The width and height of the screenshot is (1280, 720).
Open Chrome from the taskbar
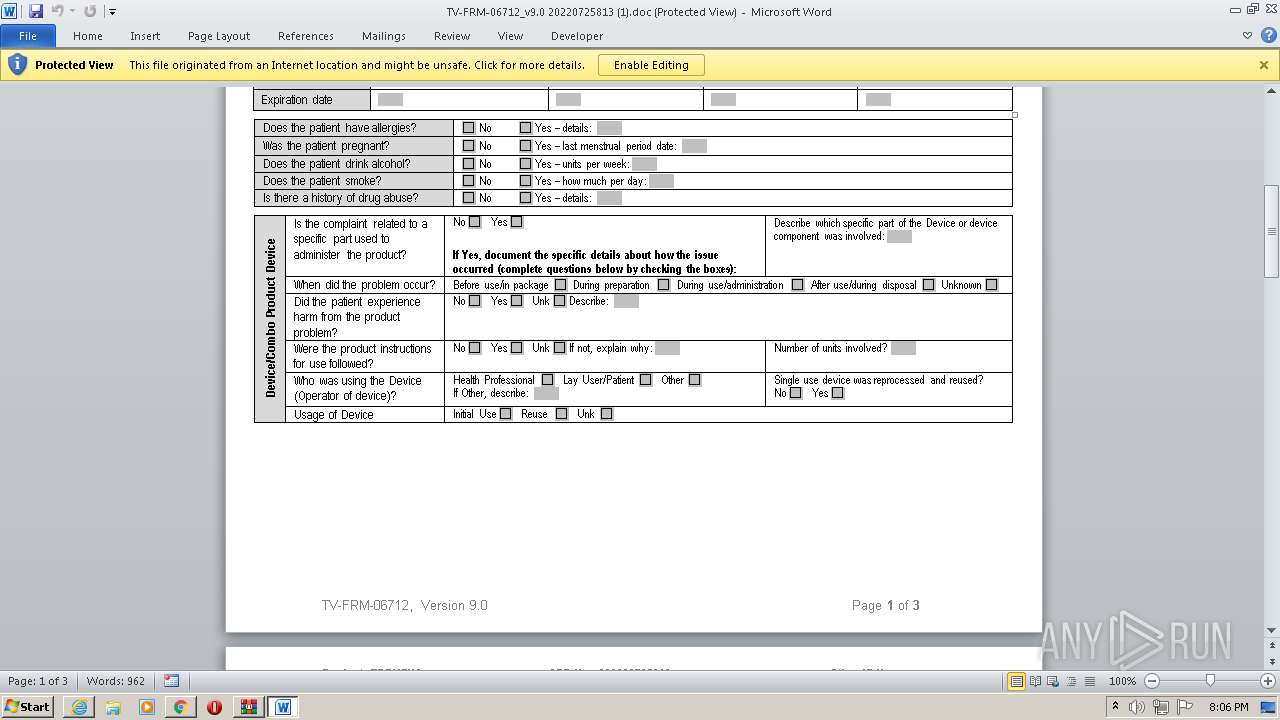(x=180, y=707)
